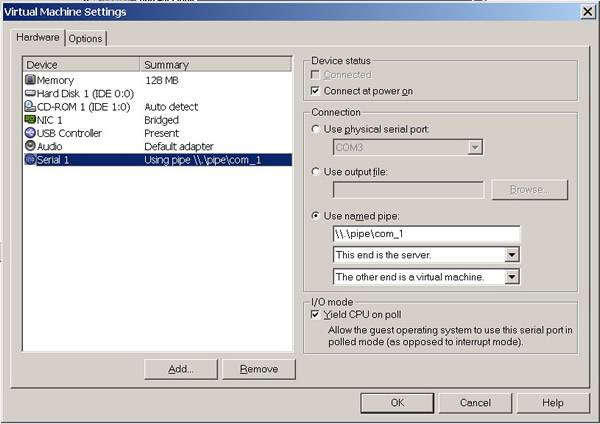Click the Remove button

(x=259, y=369)
